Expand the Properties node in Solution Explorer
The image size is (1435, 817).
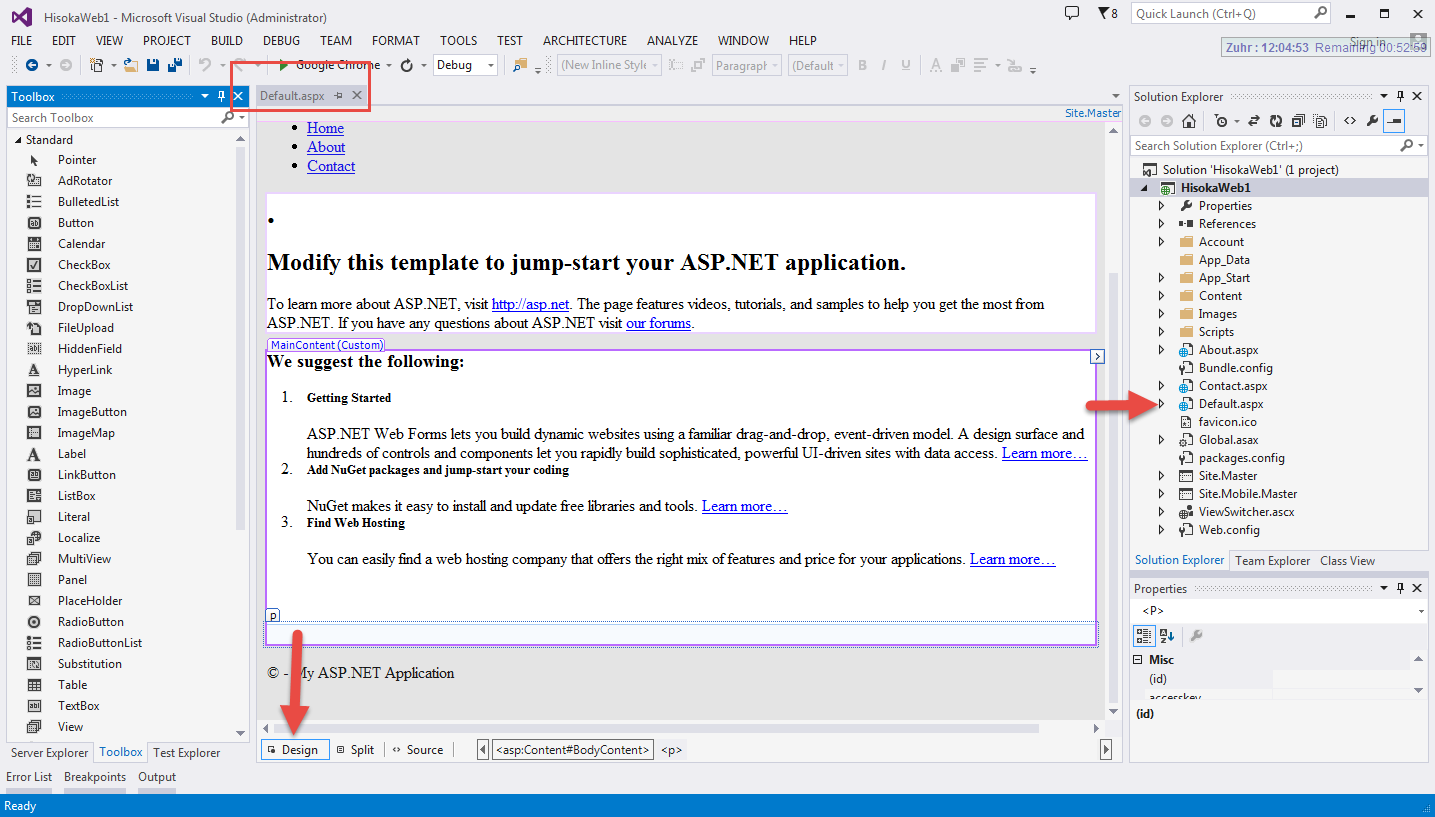(1161, 205)
